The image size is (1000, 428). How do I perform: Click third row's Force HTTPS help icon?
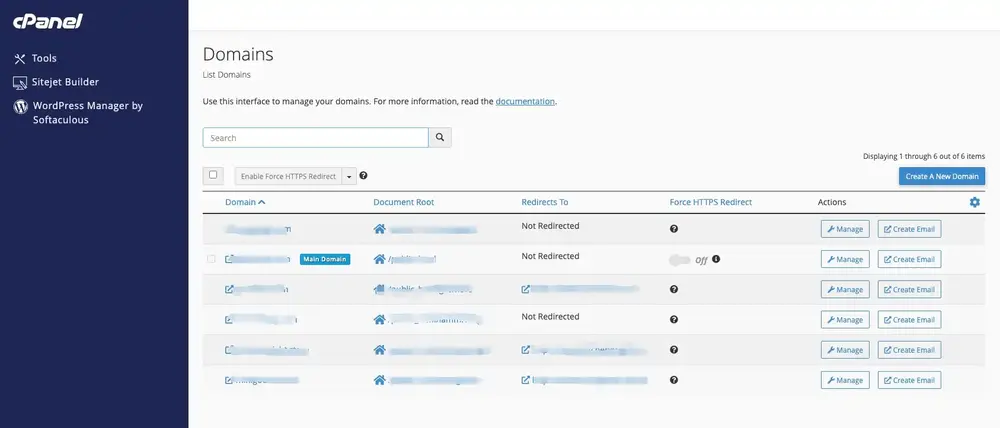[x=674, y=289]
